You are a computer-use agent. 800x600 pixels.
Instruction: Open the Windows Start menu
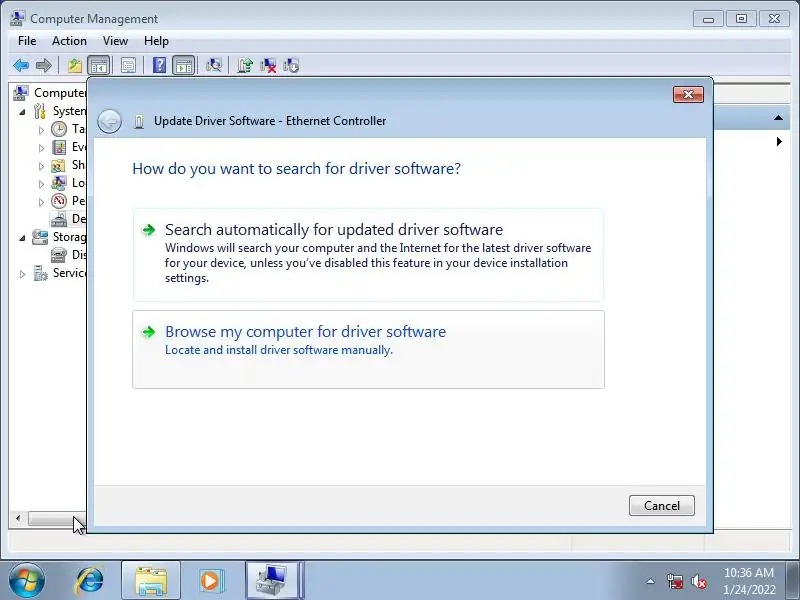click(x=27, y=581)
